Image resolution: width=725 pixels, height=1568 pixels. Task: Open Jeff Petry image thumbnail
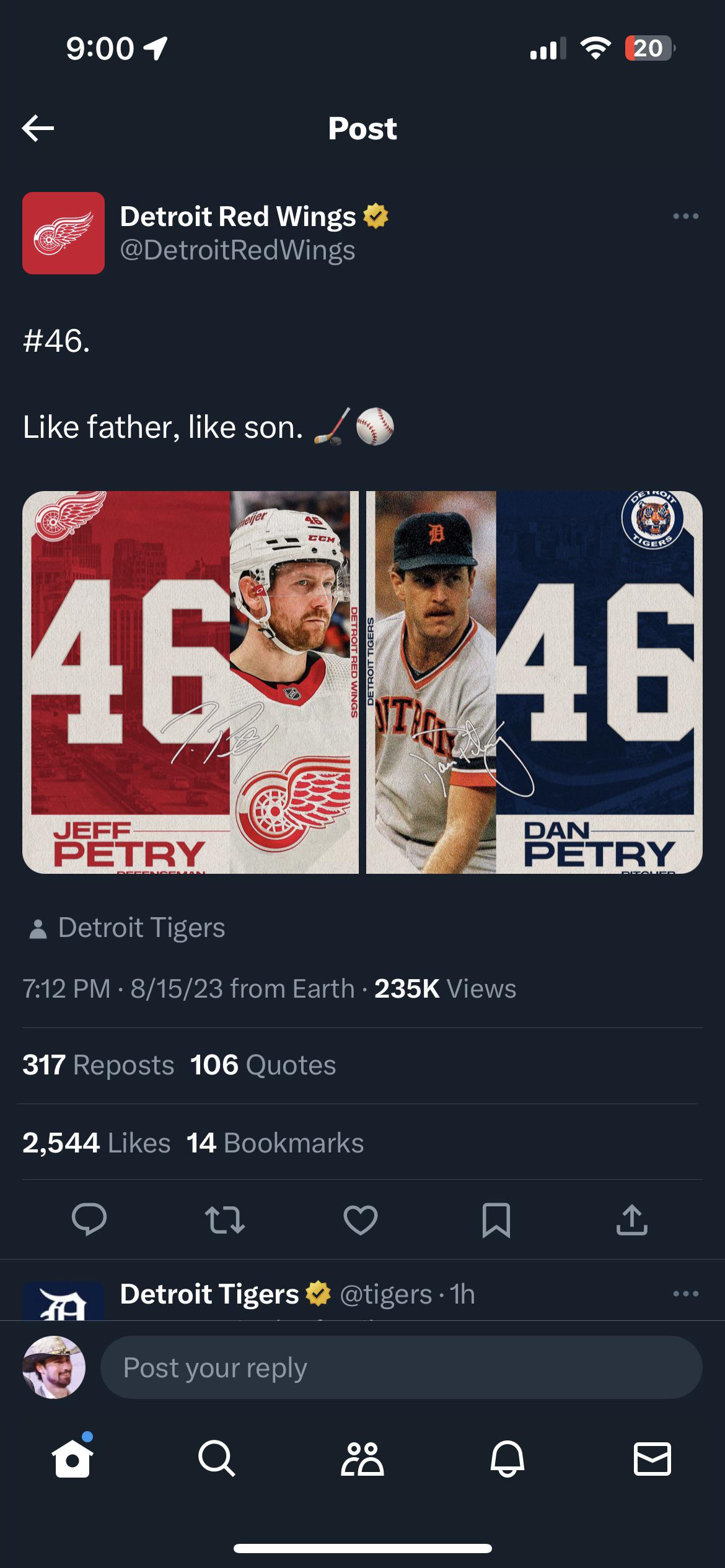click(190, 682)
